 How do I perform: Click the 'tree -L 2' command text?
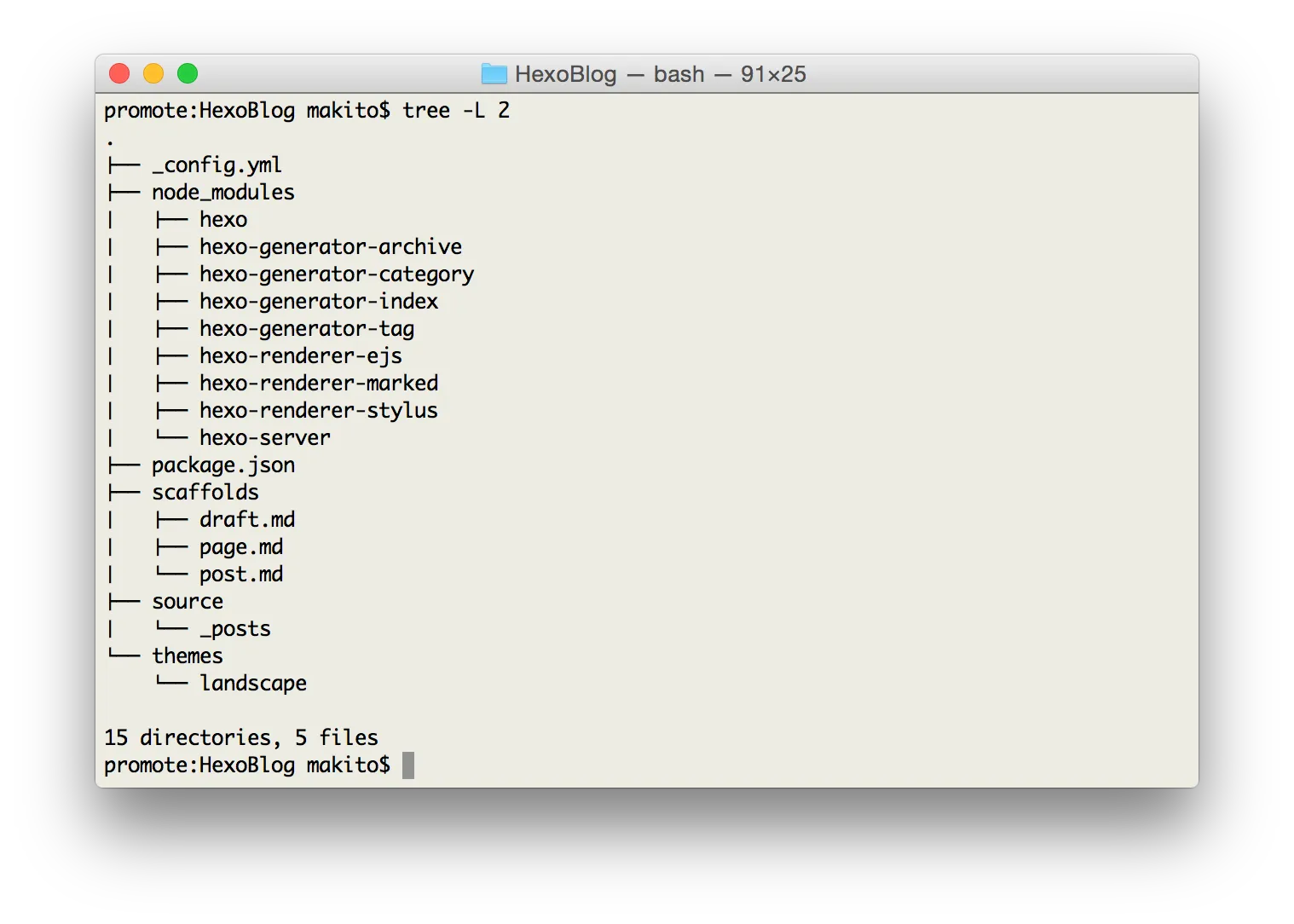point(455,110)
